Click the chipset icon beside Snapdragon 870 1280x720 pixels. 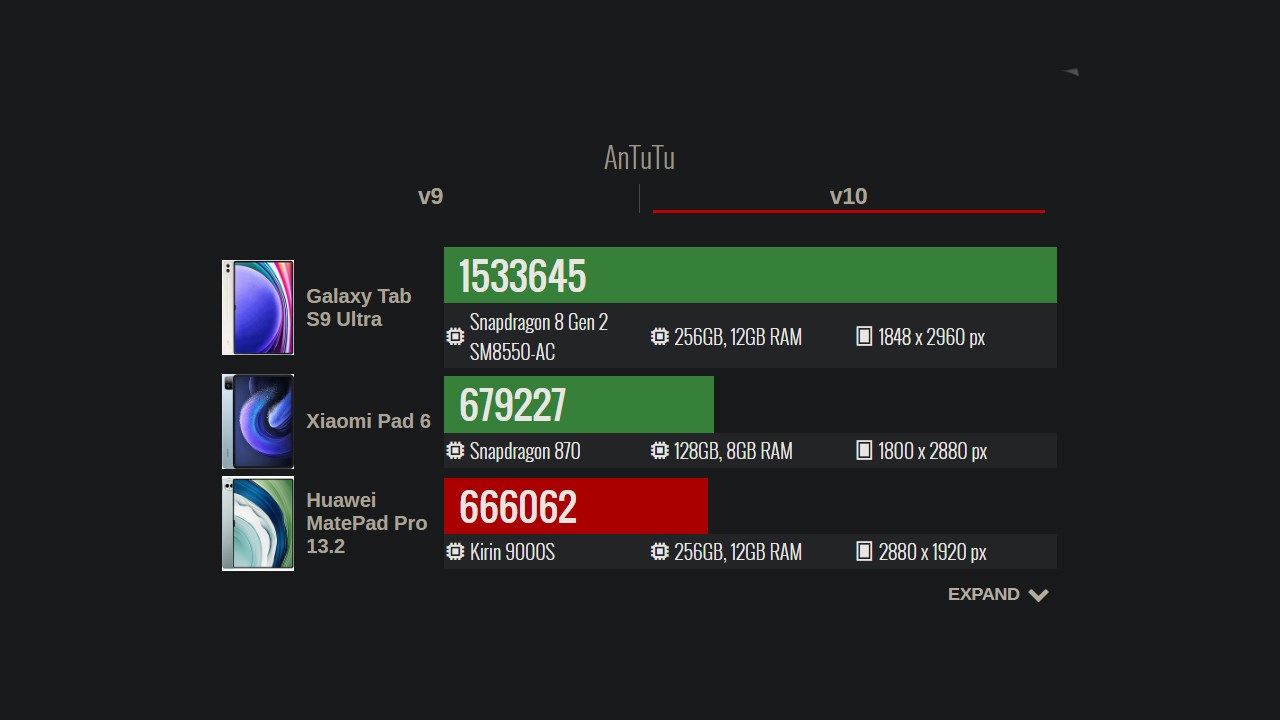(455, 451)
